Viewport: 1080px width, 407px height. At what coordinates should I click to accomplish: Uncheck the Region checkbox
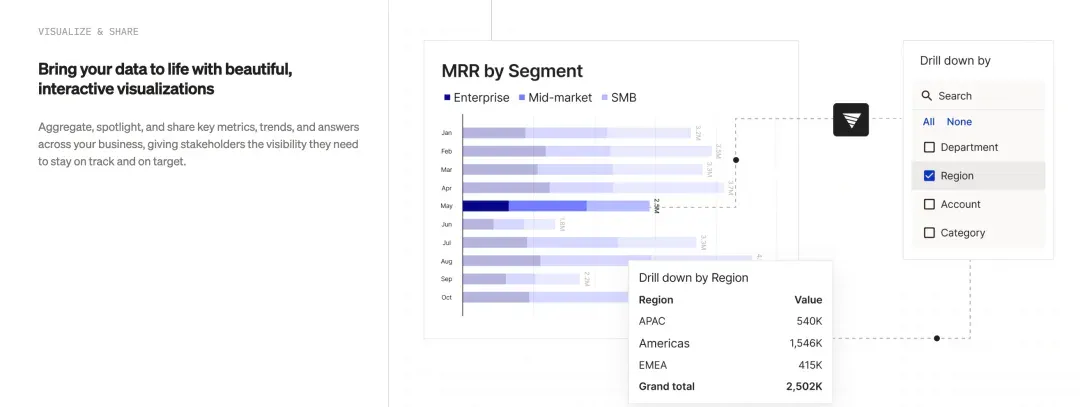tap(929, 176)
